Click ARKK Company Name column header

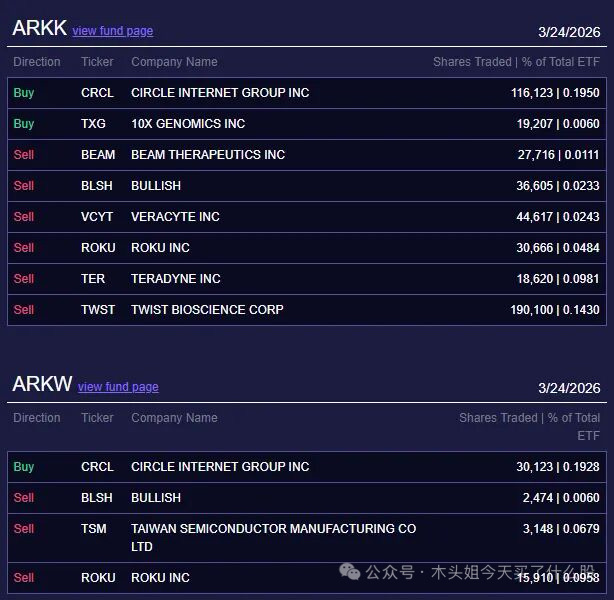point(174,62)
